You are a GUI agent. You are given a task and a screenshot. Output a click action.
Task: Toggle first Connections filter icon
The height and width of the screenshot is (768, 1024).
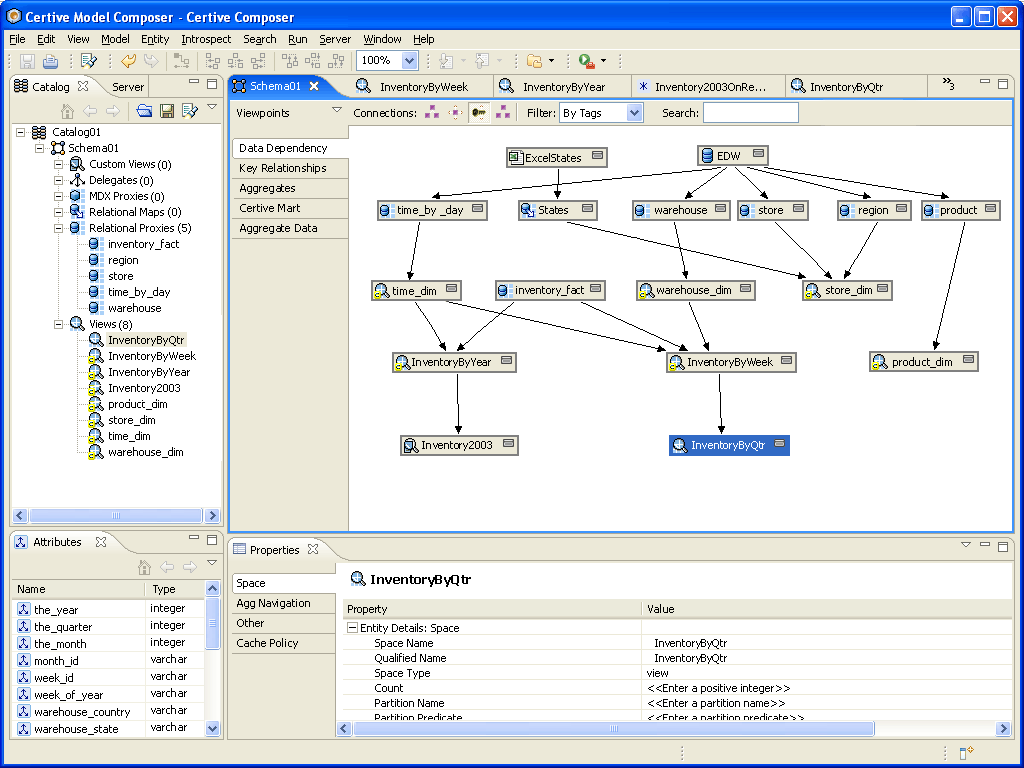432,112
